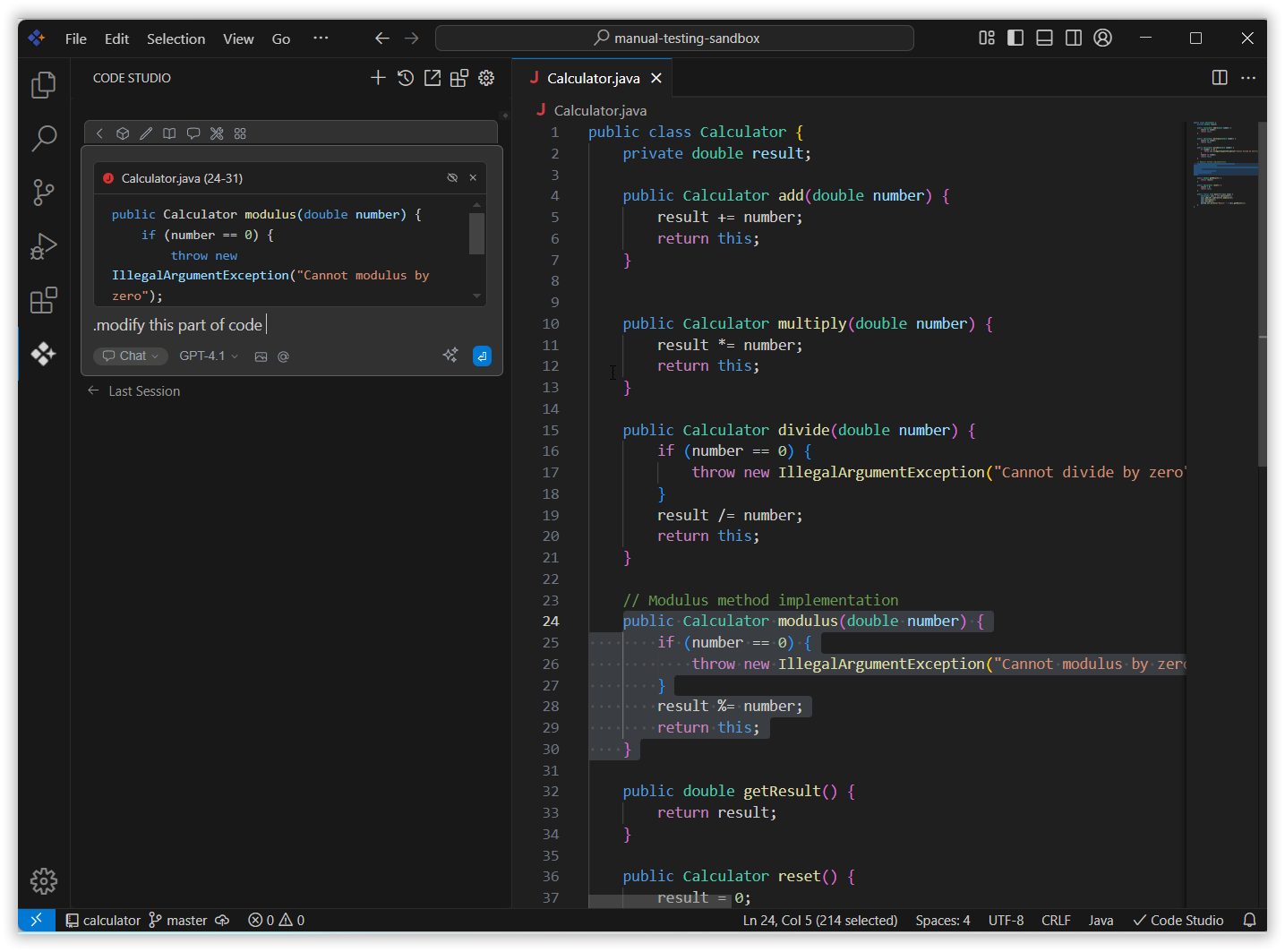
Task: Open the Accounts profile icon in title bar
Action: coord(1103,38)
